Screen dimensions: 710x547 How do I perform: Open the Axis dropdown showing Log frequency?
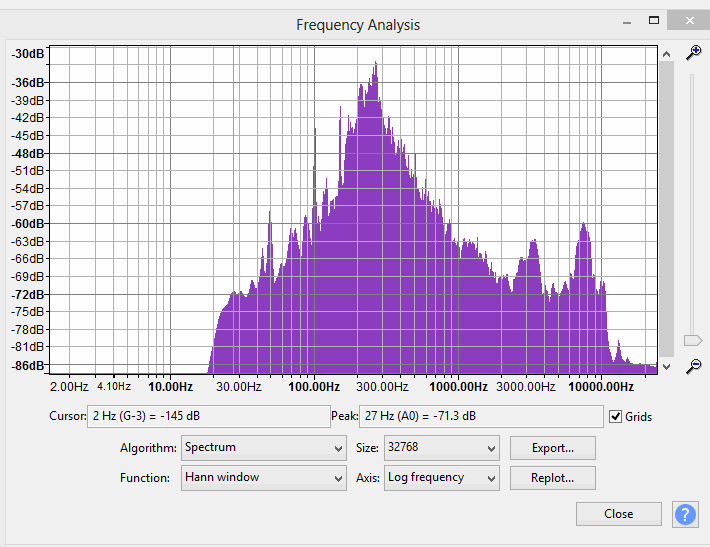click(441, 478)
